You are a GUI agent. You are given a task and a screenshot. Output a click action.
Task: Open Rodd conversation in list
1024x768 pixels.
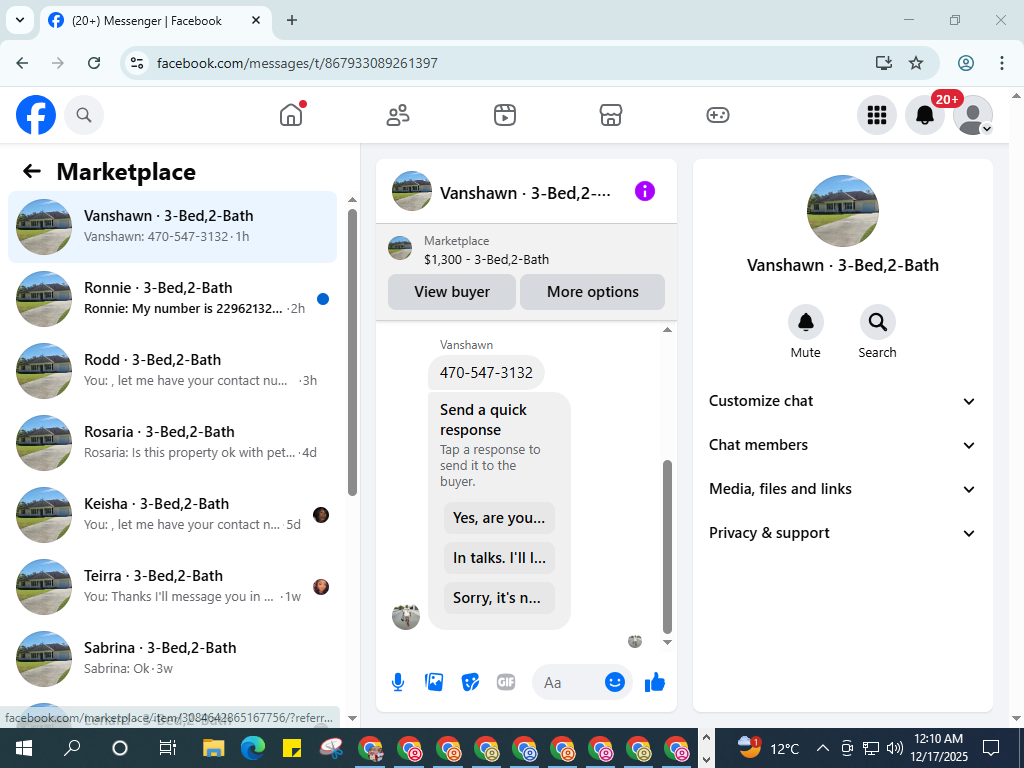[x=172, y=370]
